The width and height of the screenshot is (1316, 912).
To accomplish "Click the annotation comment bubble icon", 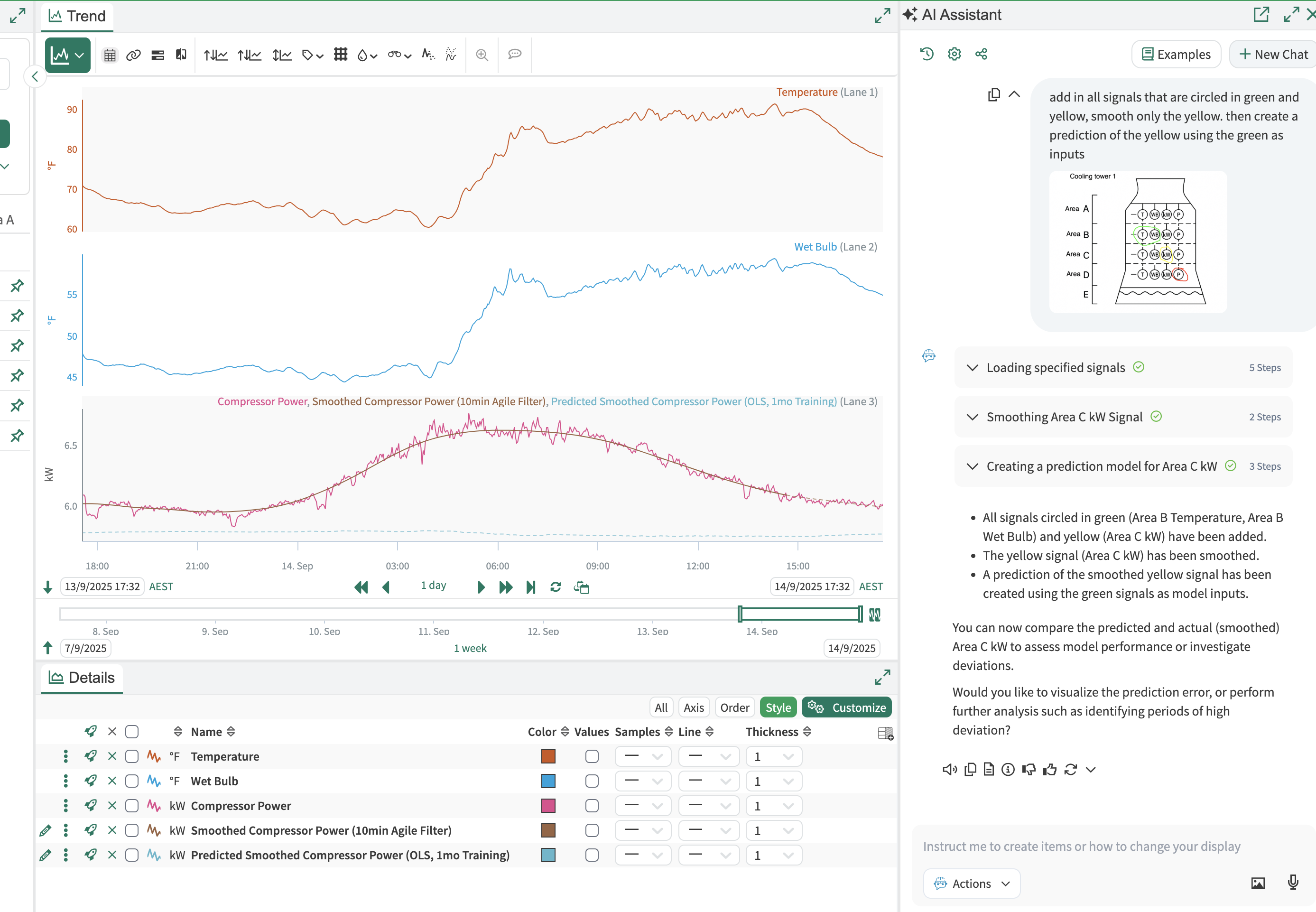I will (515, 54).
